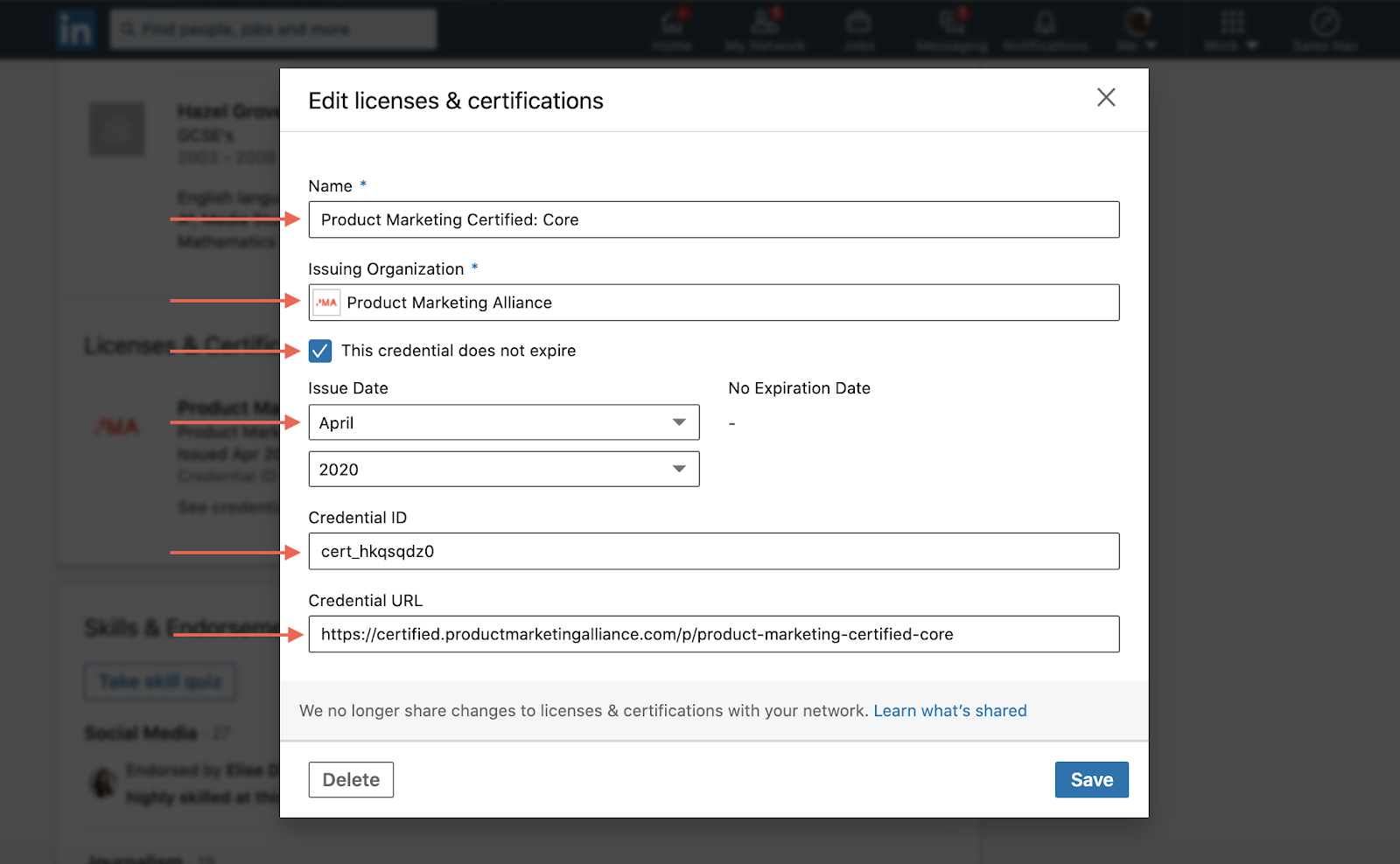The image size is (1400, 864).
Task: Click the Delete button
Action: point(351,779)
